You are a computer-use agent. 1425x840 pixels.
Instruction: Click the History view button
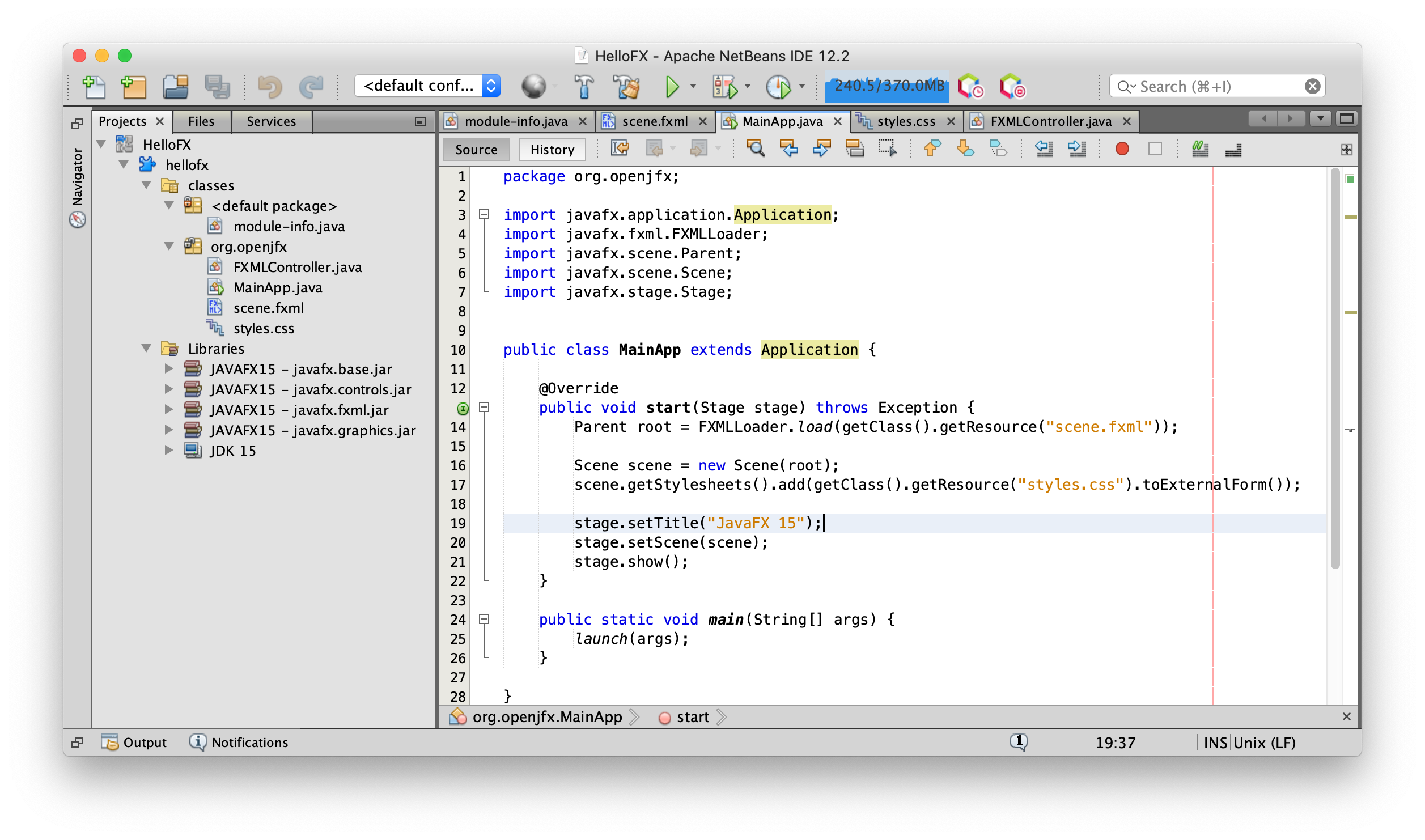pyautogui.click(x=552, y=150)
